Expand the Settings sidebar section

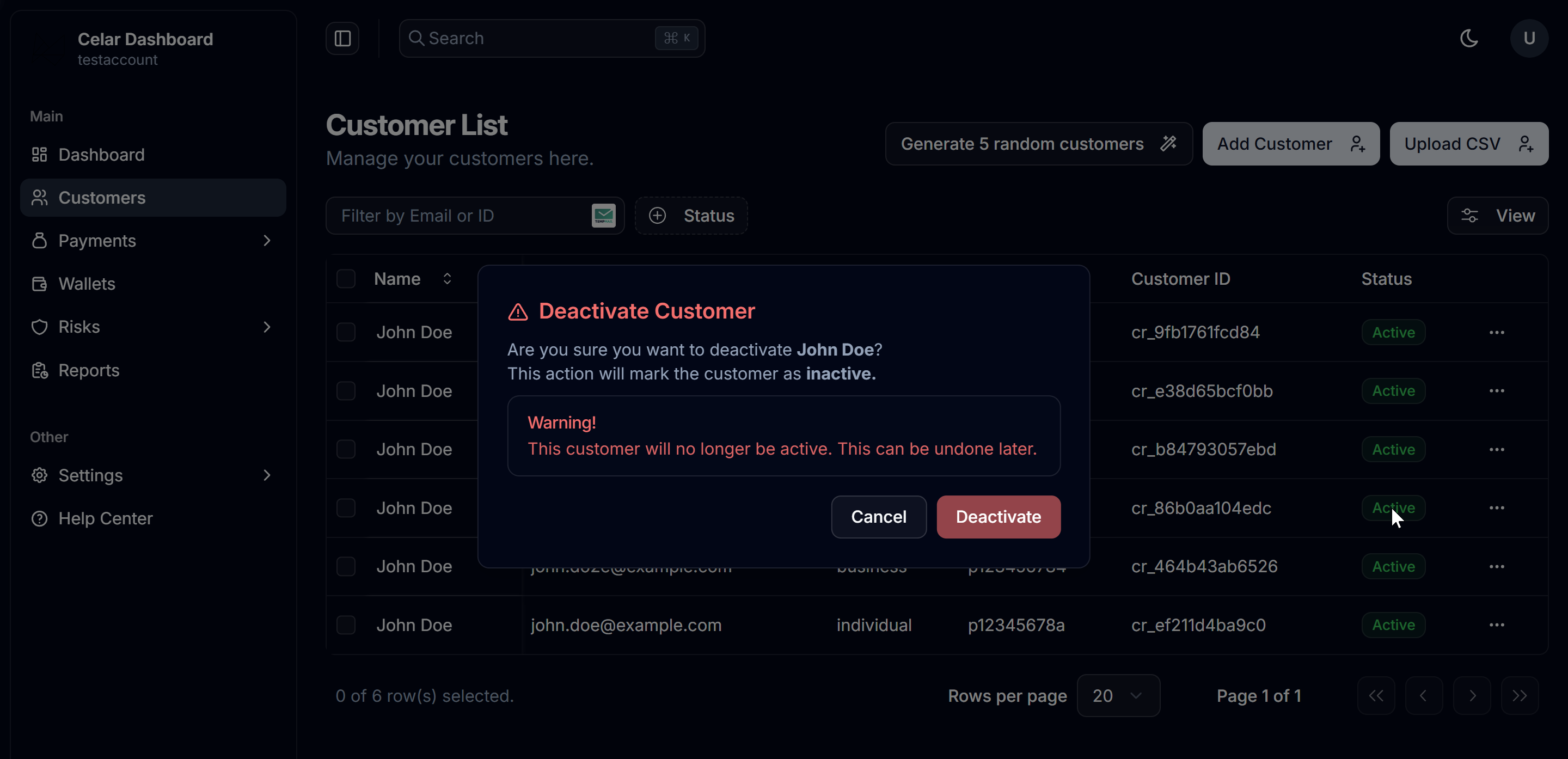(267, 475)
